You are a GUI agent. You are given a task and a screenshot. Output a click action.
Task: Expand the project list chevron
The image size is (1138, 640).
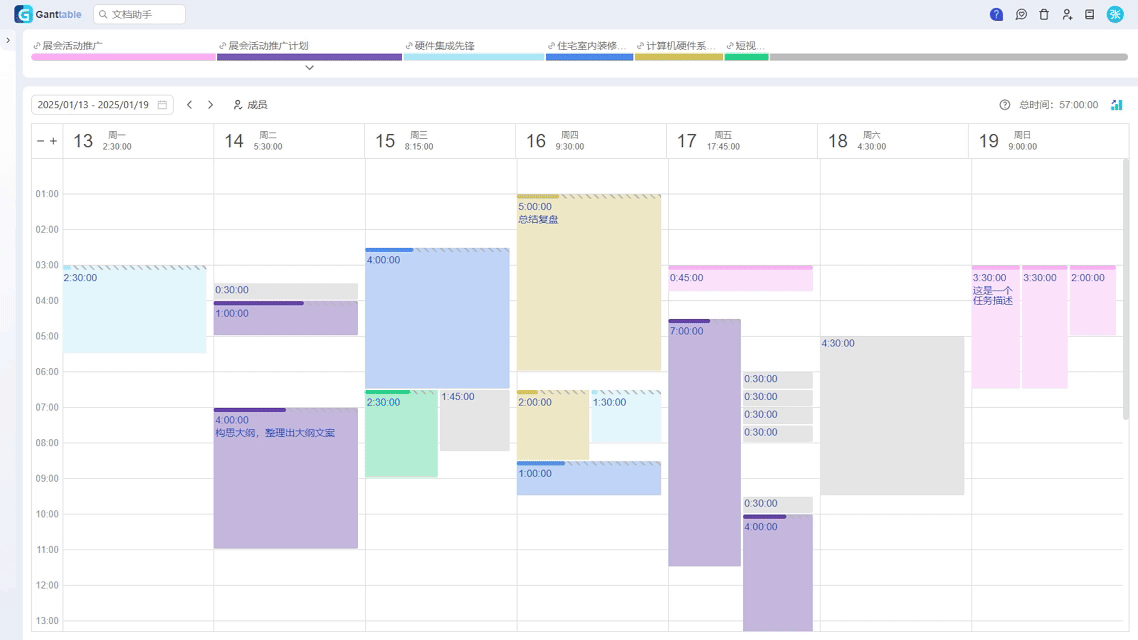pos(309,68)
